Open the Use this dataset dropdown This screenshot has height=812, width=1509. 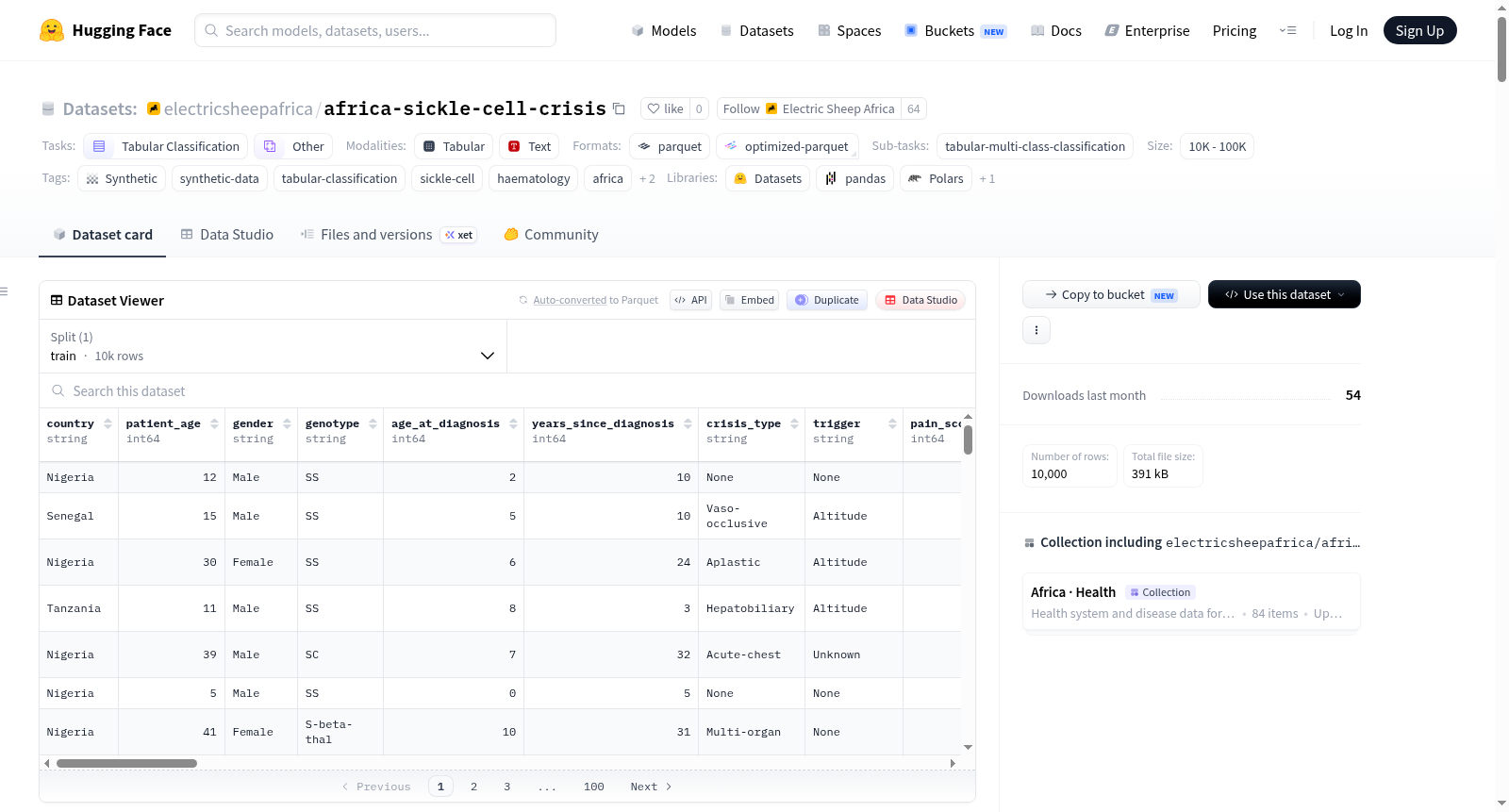tap(1285, 294)
